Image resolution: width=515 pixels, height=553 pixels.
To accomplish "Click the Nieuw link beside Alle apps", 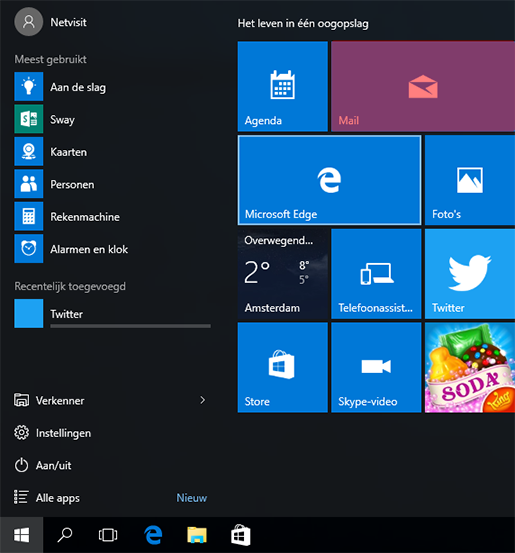I will click(x=192, y=498).
